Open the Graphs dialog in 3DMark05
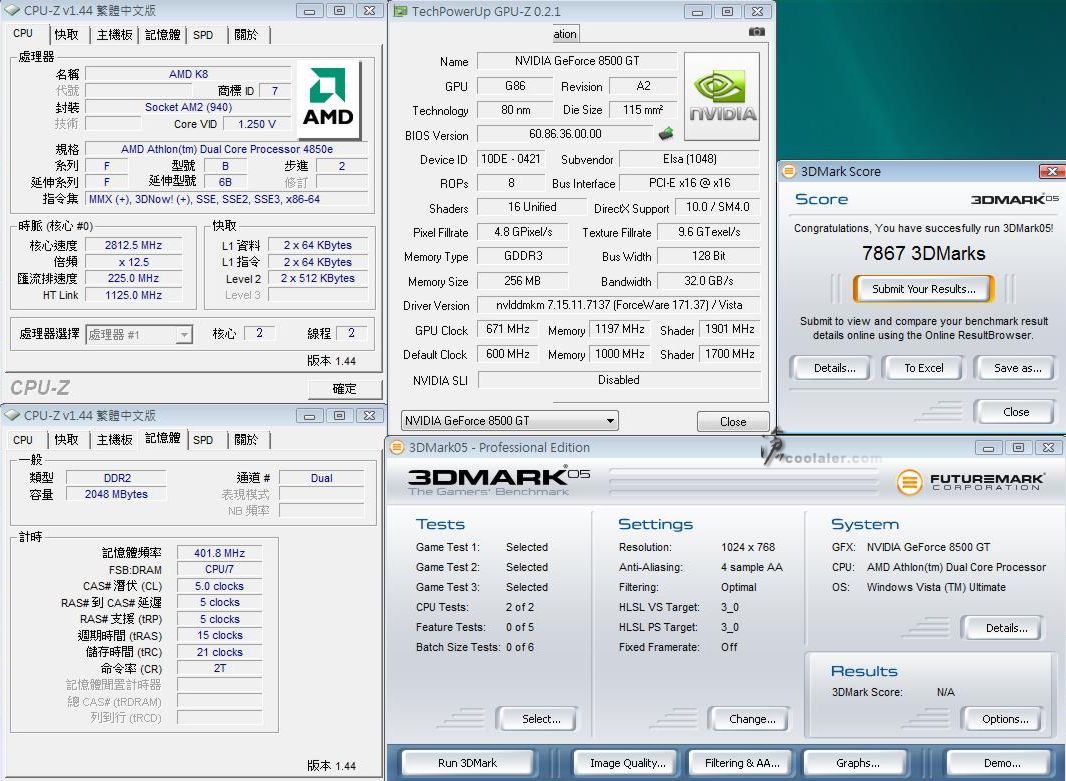This screenshot has width=1066, height=781. point(857,763)
